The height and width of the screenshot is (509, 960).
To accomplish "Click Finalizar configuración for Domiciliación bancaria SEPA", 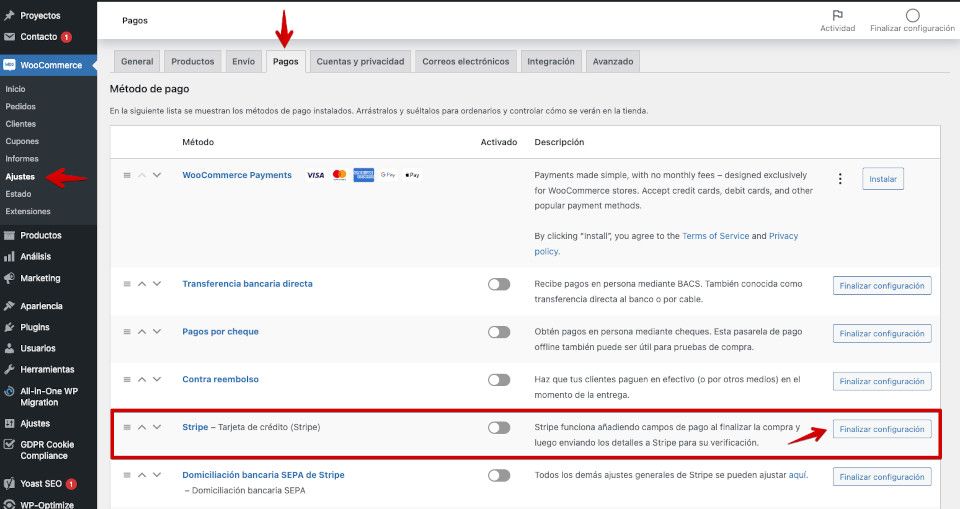I will 882,477.
